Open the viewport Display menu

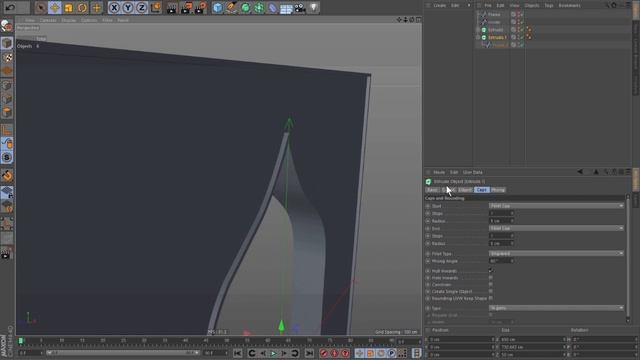[x=69, y=20]
